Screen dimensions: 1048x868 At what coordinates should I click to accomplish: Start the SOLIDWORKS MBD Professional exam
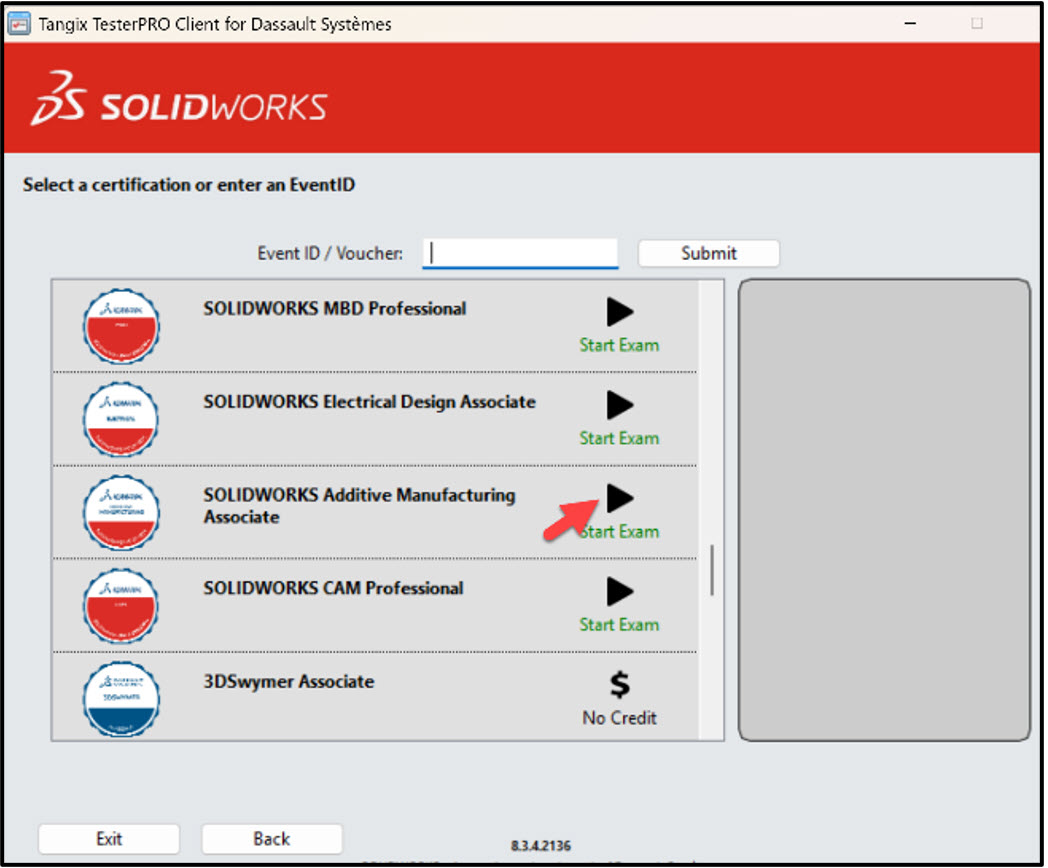tap(618, 311)
